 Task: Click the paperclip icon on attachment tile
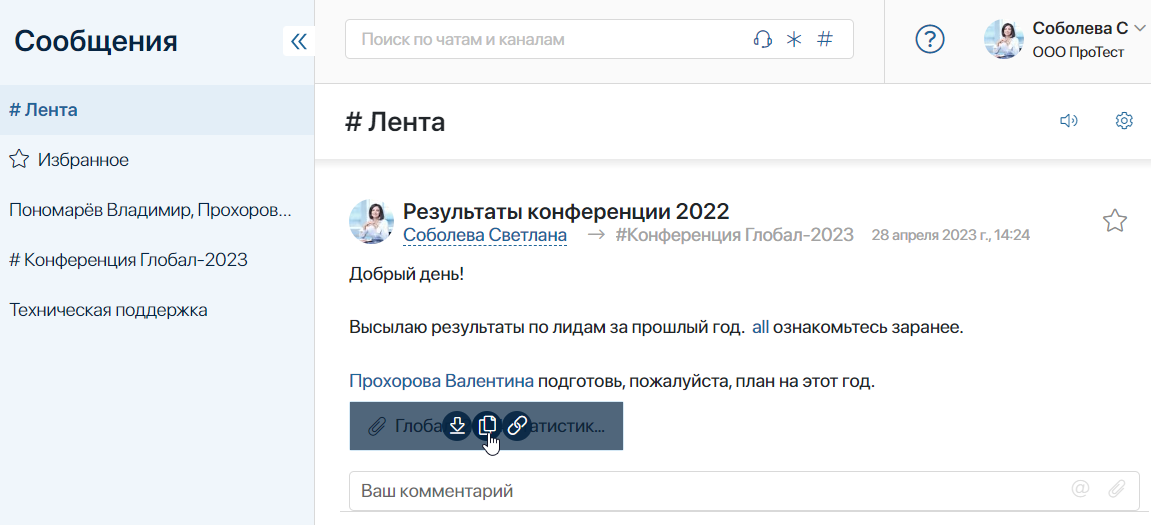(x=377, y=426)
